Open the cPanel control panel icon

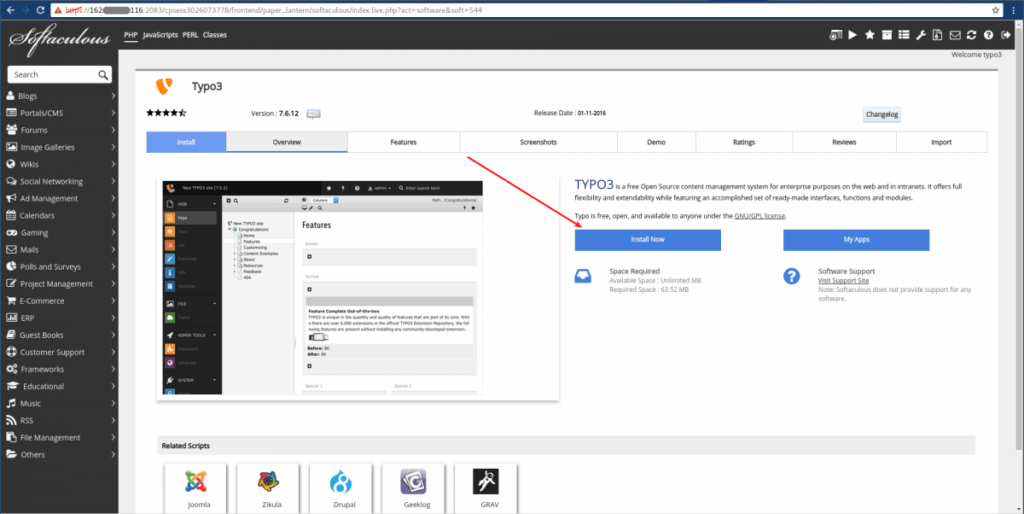pyautogui.click(x=835, y=35)
